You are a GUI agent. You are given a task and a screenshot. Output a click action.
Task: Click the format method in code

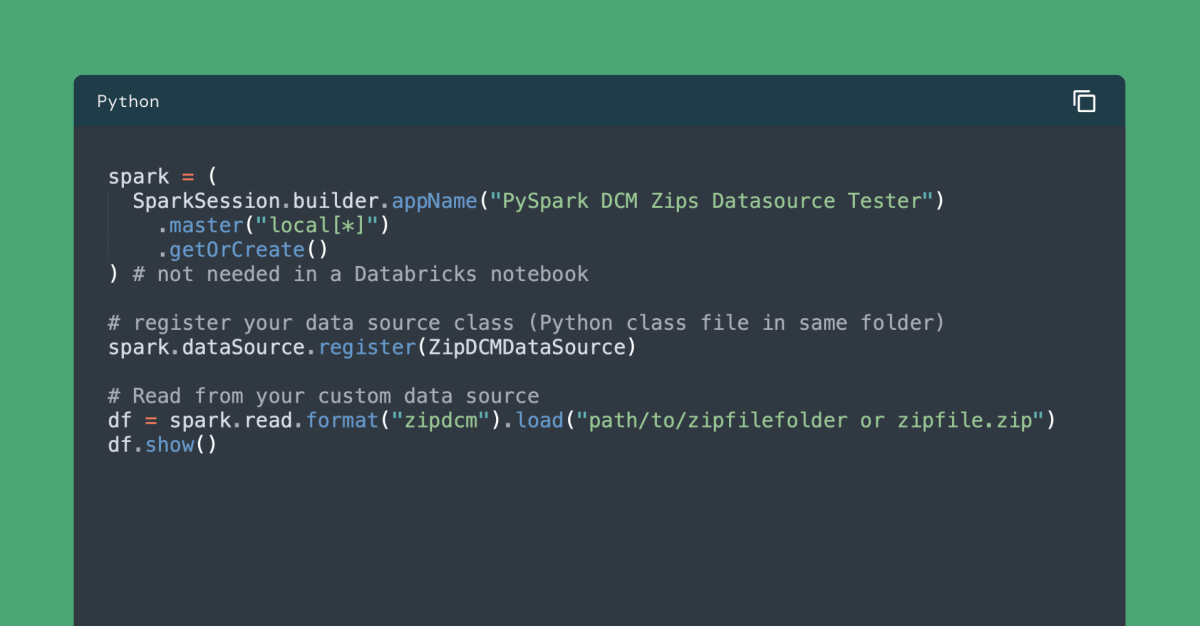[342, 420]
